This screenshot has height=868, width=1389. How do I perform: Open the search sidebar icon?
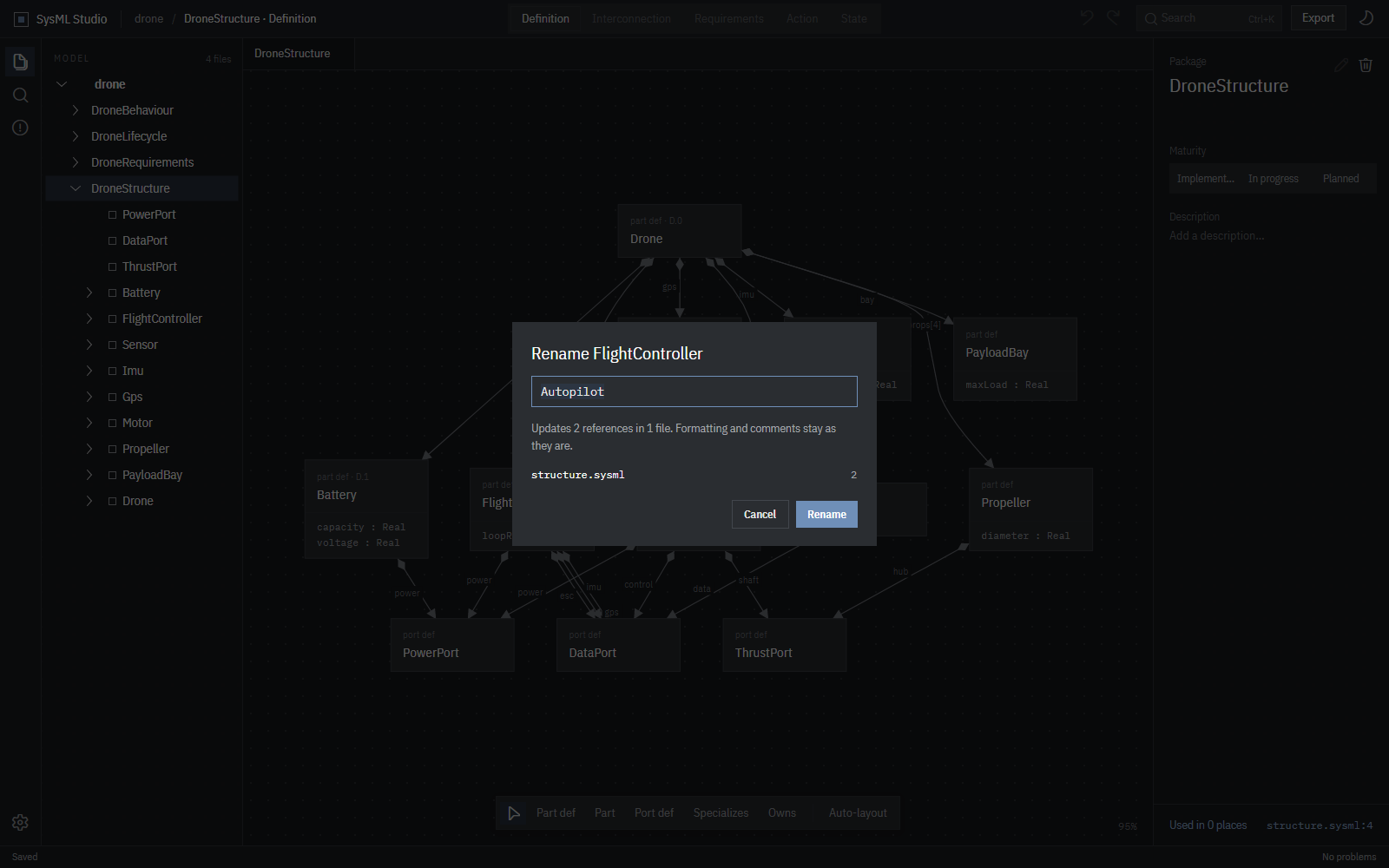[x=20, y=95]
